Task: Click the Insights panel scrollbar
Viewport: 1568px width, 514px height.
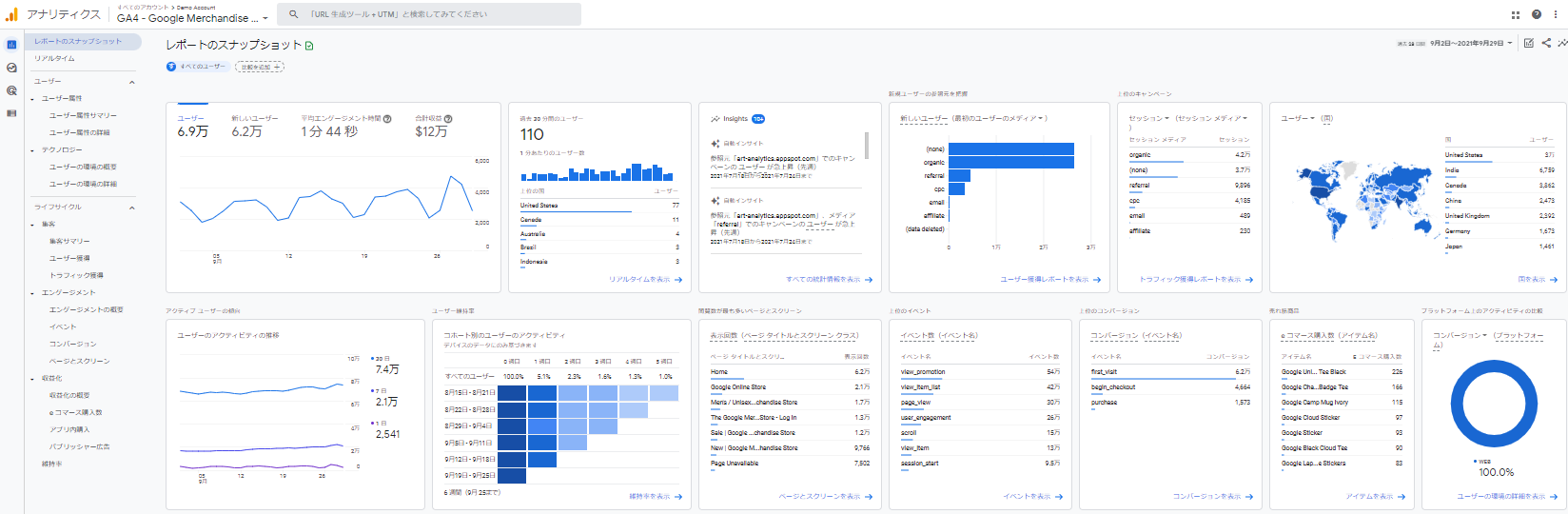Action: point(866,146)
